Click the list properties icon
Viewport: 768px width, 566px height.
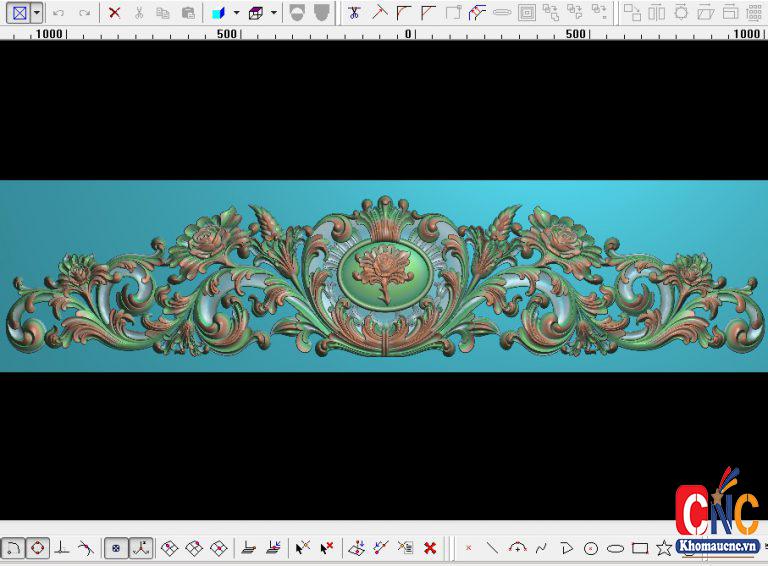click(406, 548)
